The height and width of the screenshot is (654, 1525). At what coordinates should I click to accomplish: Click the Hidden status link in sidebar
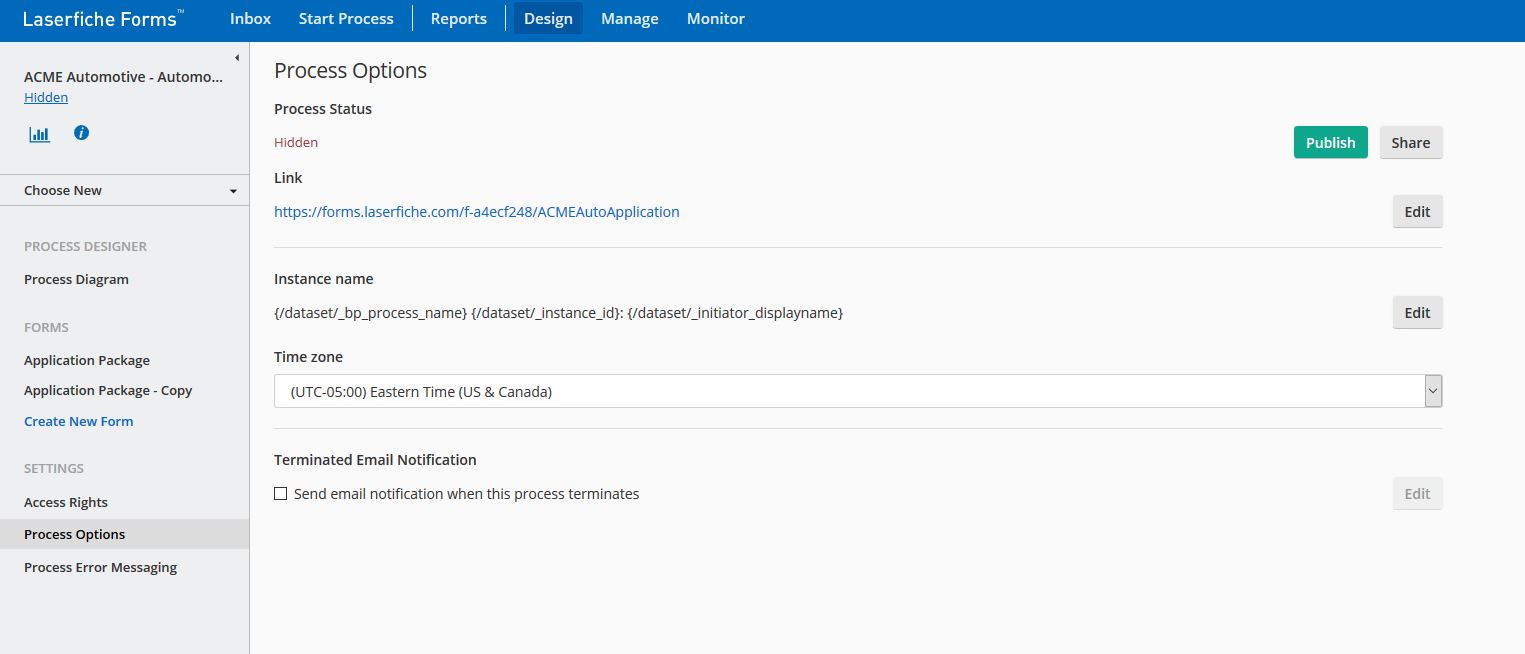(x=46, y=97)
